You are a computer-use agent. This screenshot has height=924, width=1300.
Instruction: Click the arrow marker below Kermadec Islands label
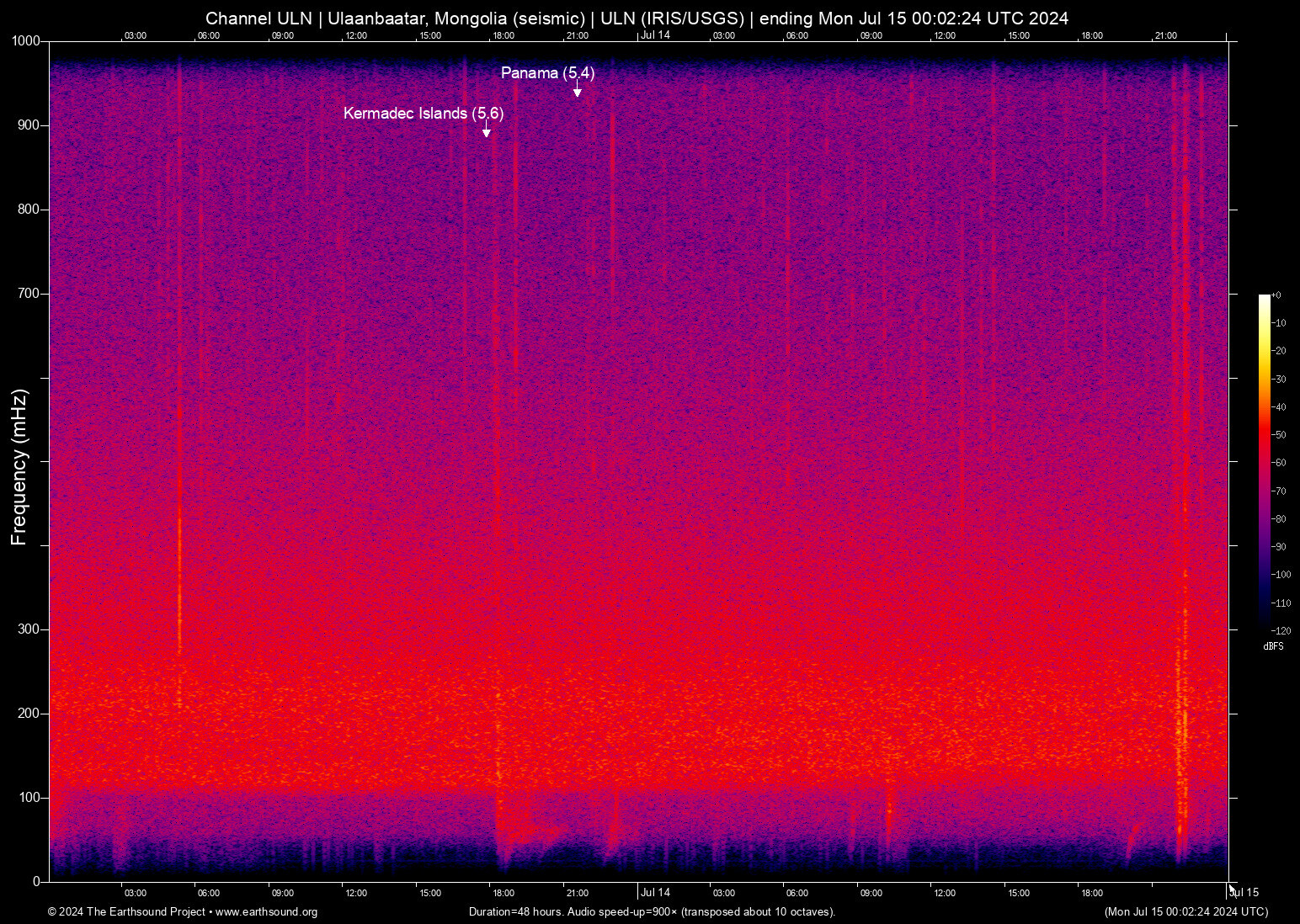486,132
